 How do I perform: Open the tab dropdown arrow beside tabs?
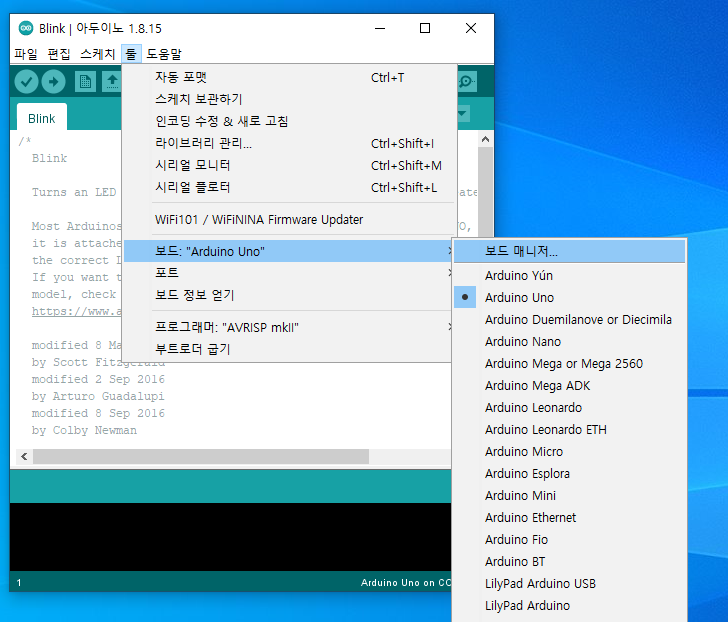pos(463,114)
